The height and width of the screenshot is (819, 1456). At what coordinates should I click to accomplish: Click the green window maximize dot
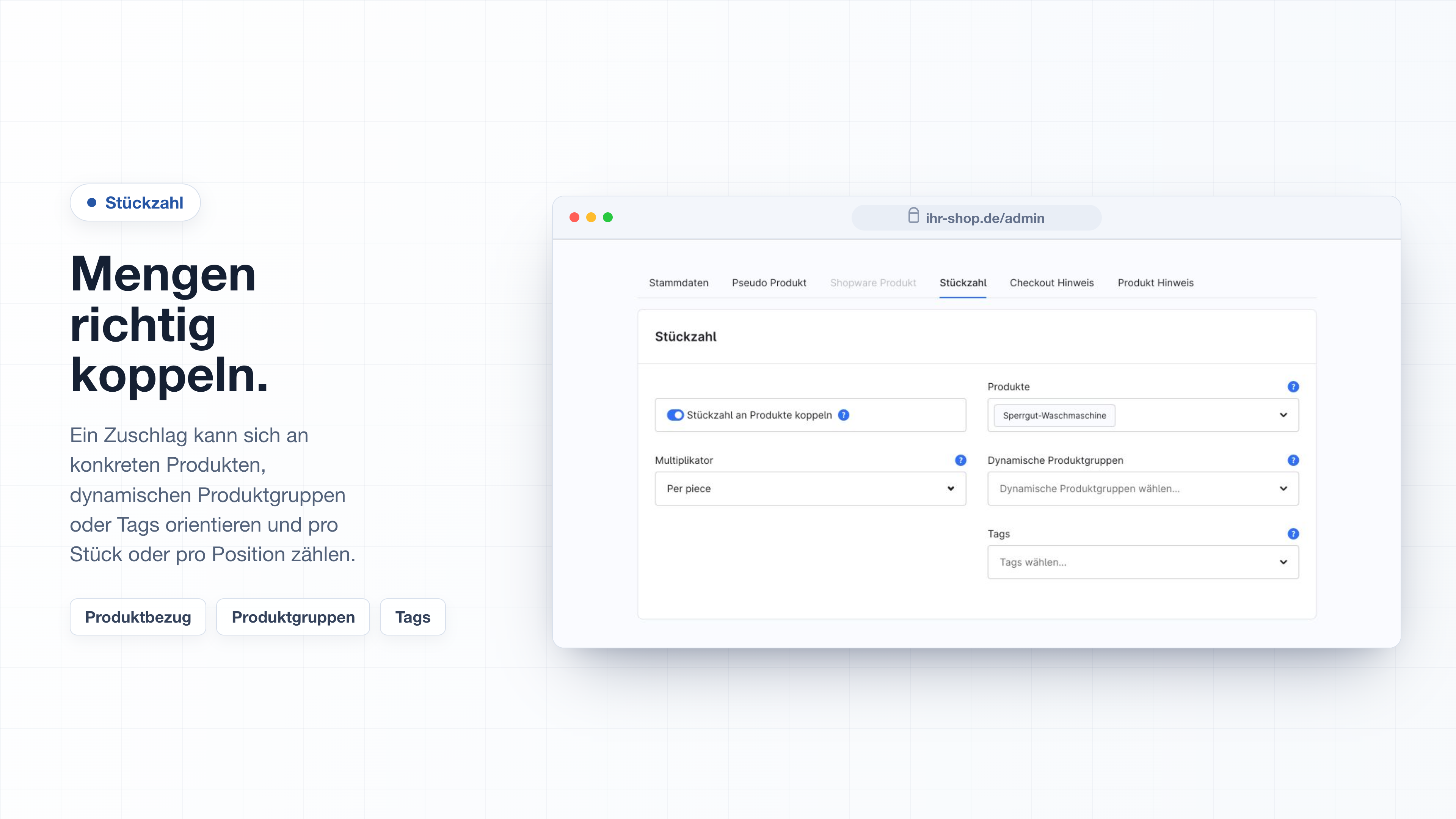[607, 218]
